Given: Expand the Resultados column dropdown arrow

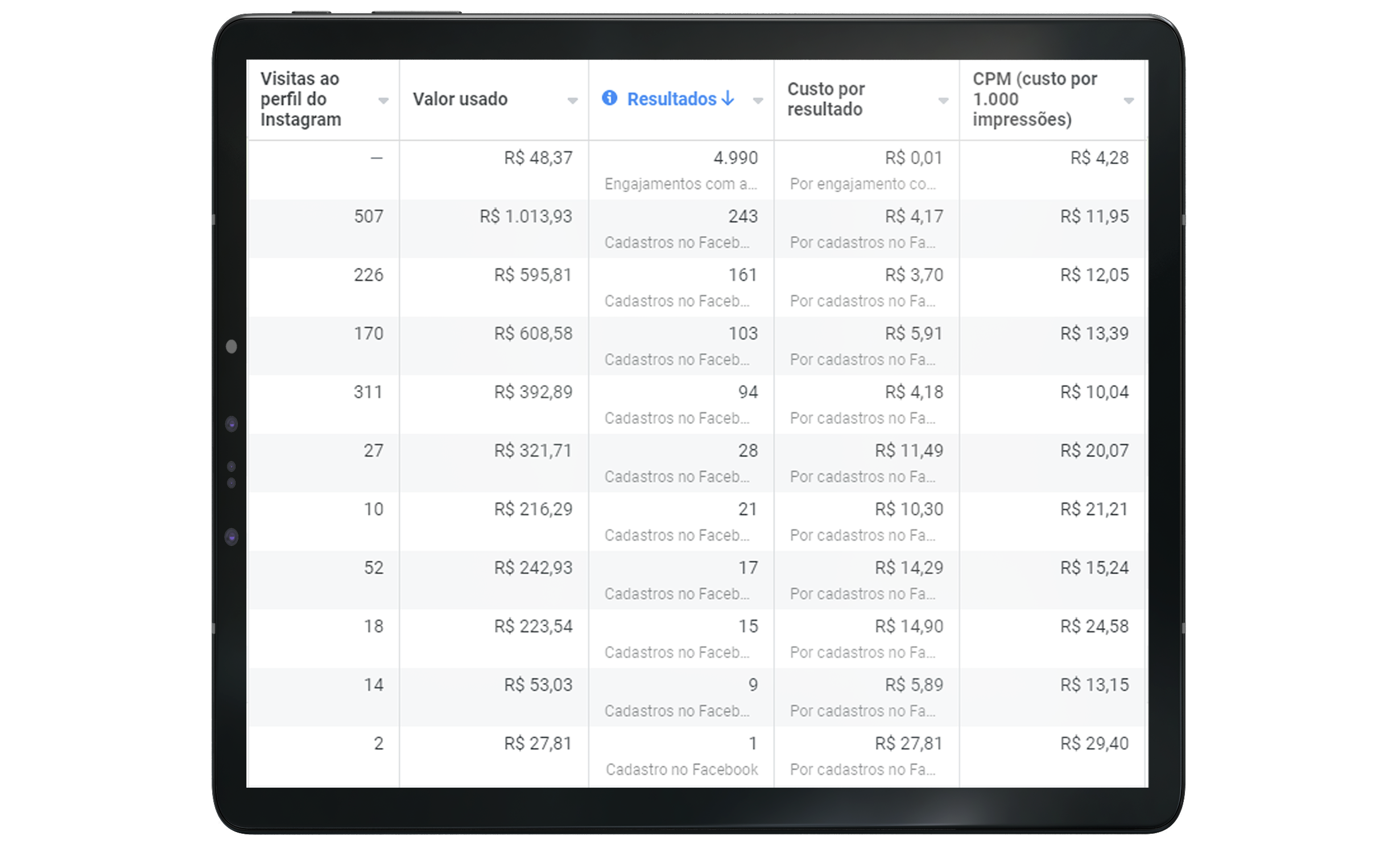Looking at the screenshot, I should click(x=758, y=101).
